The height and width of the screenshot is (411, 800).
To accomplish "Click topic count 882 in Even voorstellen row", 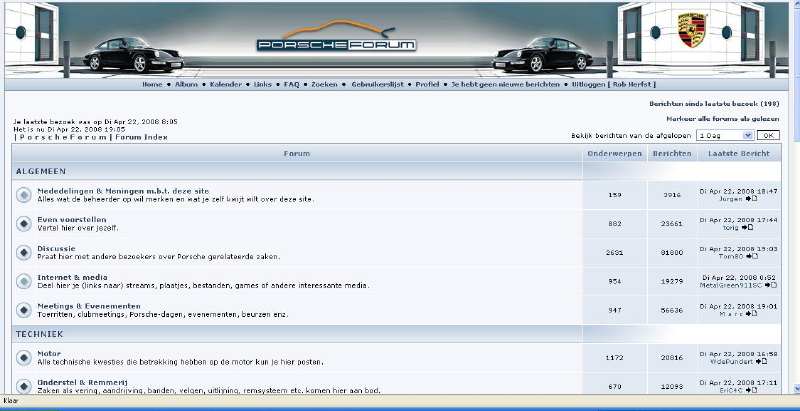I will point(615,223).
